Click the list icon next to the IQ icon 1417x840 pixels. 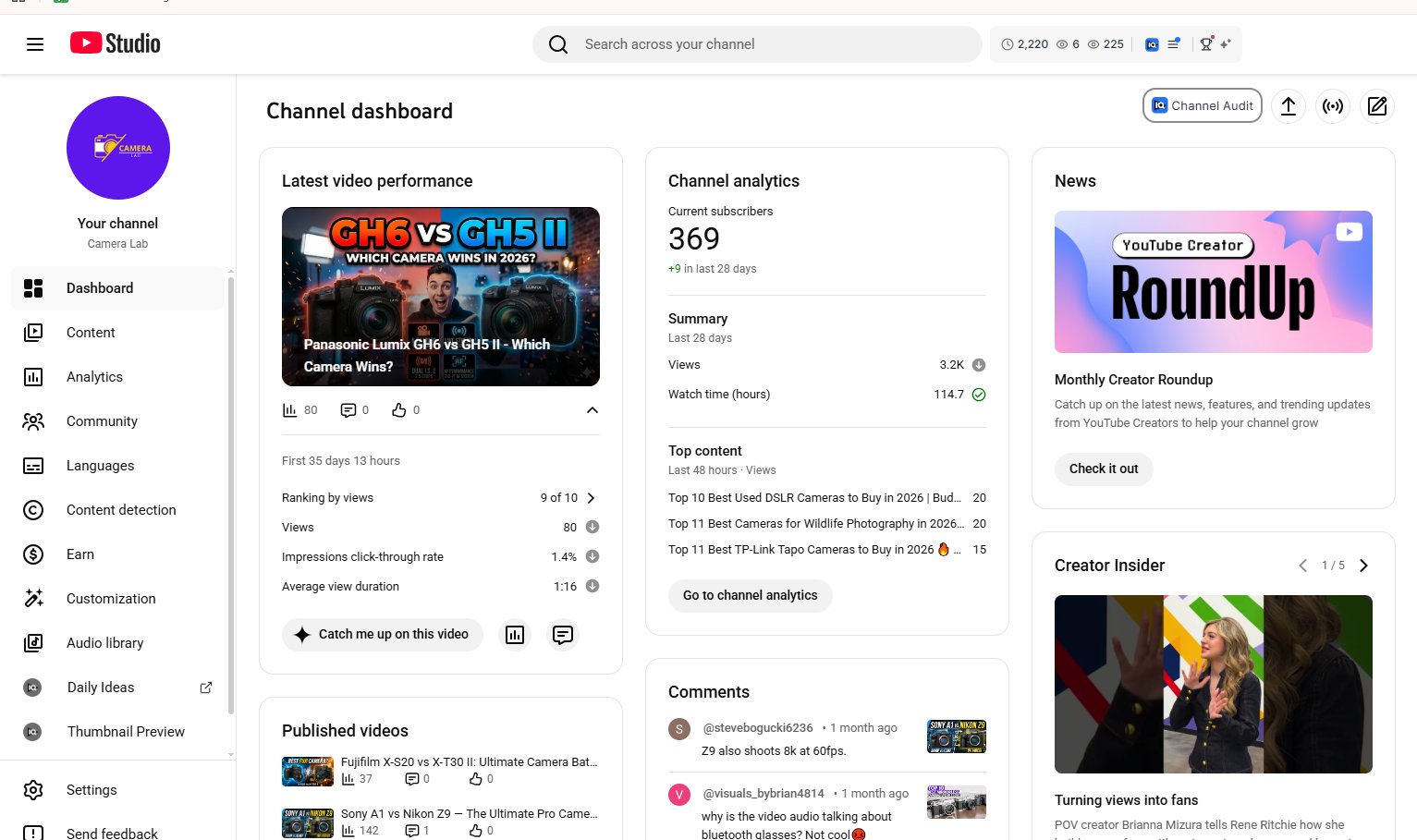(x=1174, y=43)
